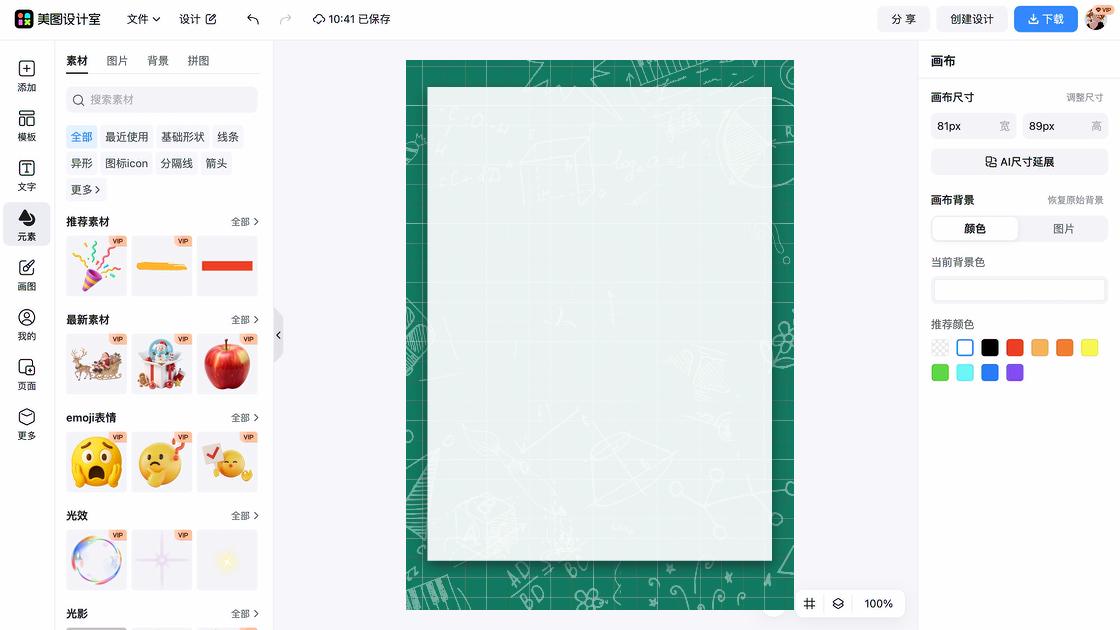1120x630 pixels.
Task: Filter by 最近使用 chip
Action: point(126,137)
